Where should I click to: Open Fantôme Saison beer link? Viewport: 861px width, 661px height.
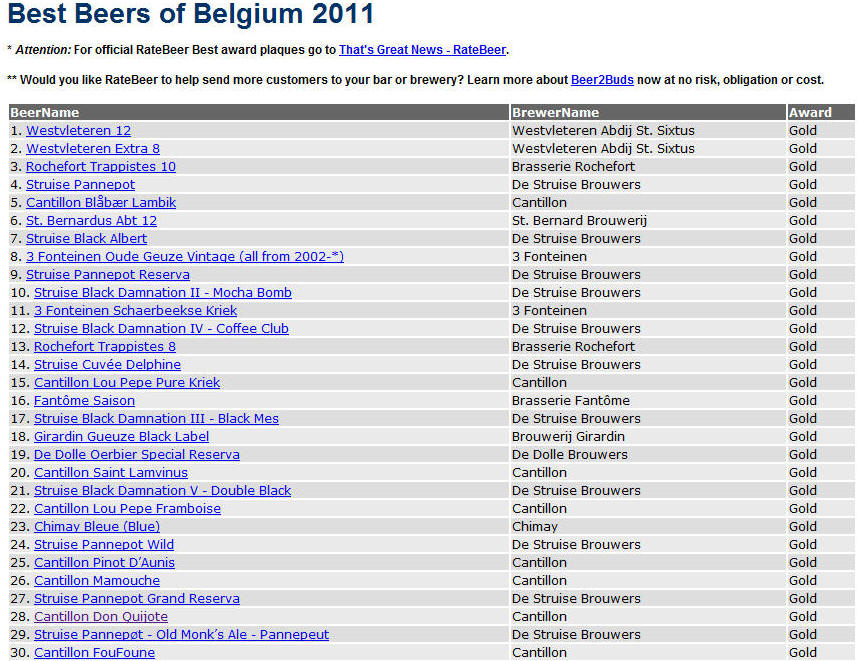[x=84, y=401]
